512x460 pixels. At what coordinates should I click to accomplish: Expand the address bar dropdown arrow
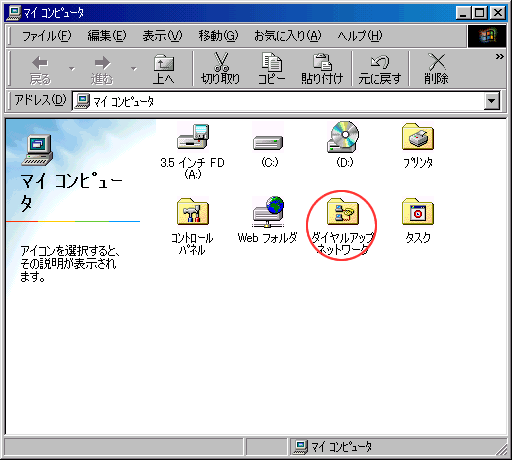point(492,101)
